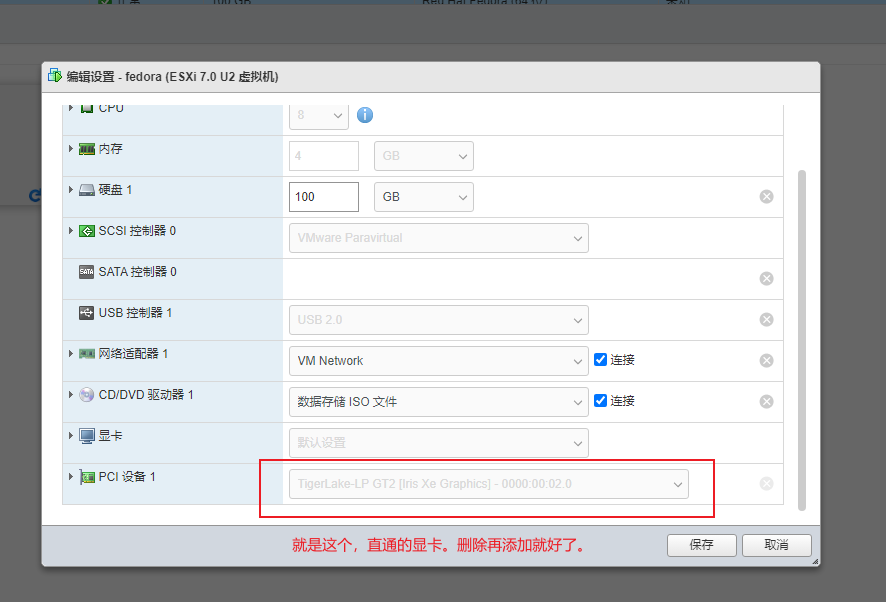Open the 数据存储 ISO 文件 dropdown
The image size is (886, 602).
(x=438, y=402)
